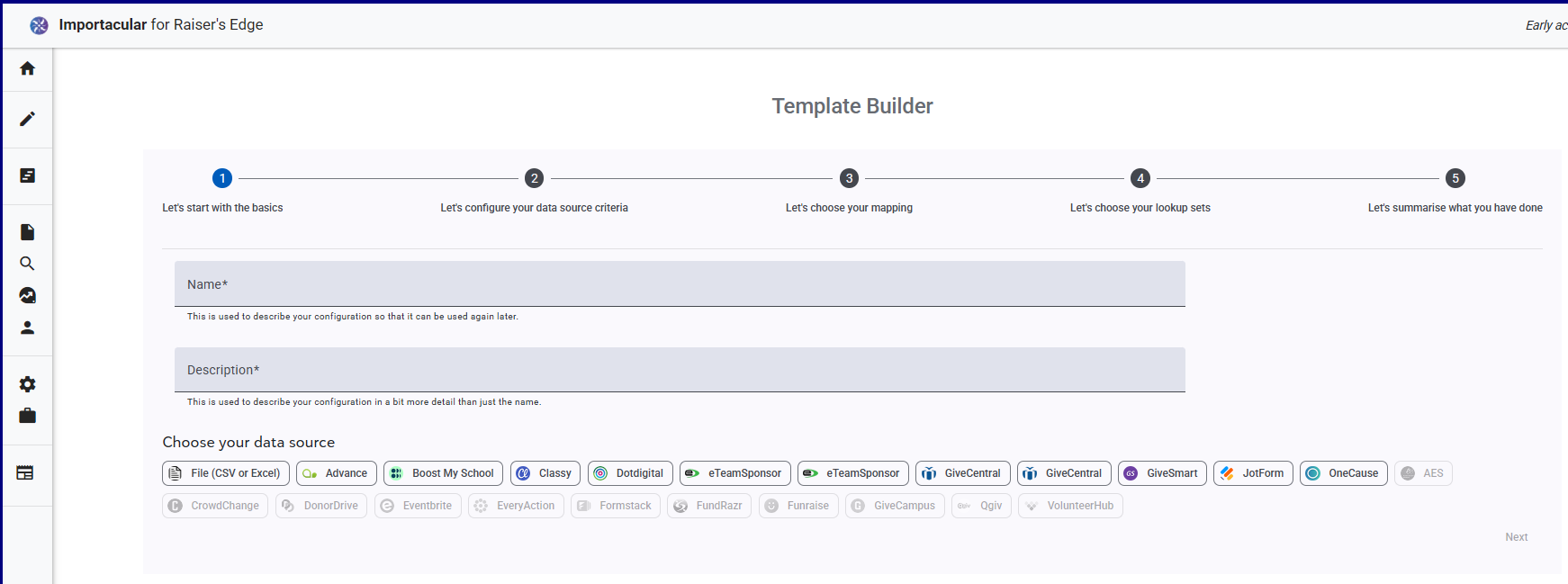Click the Importacular logo icon
The height and width of the screenshot is (584, 1568).
pyautogui.click(x=39, y=25)
